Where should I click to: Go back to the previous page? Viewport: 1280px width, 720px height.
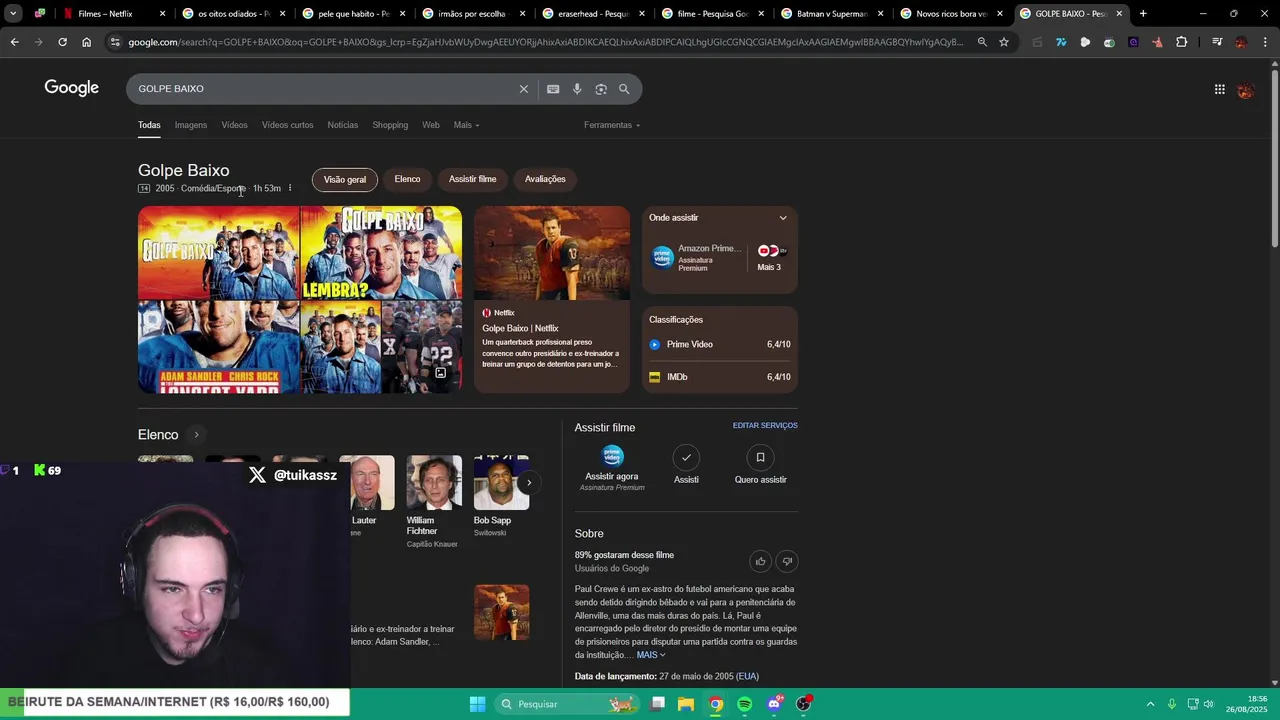click(x=14, y=42)
